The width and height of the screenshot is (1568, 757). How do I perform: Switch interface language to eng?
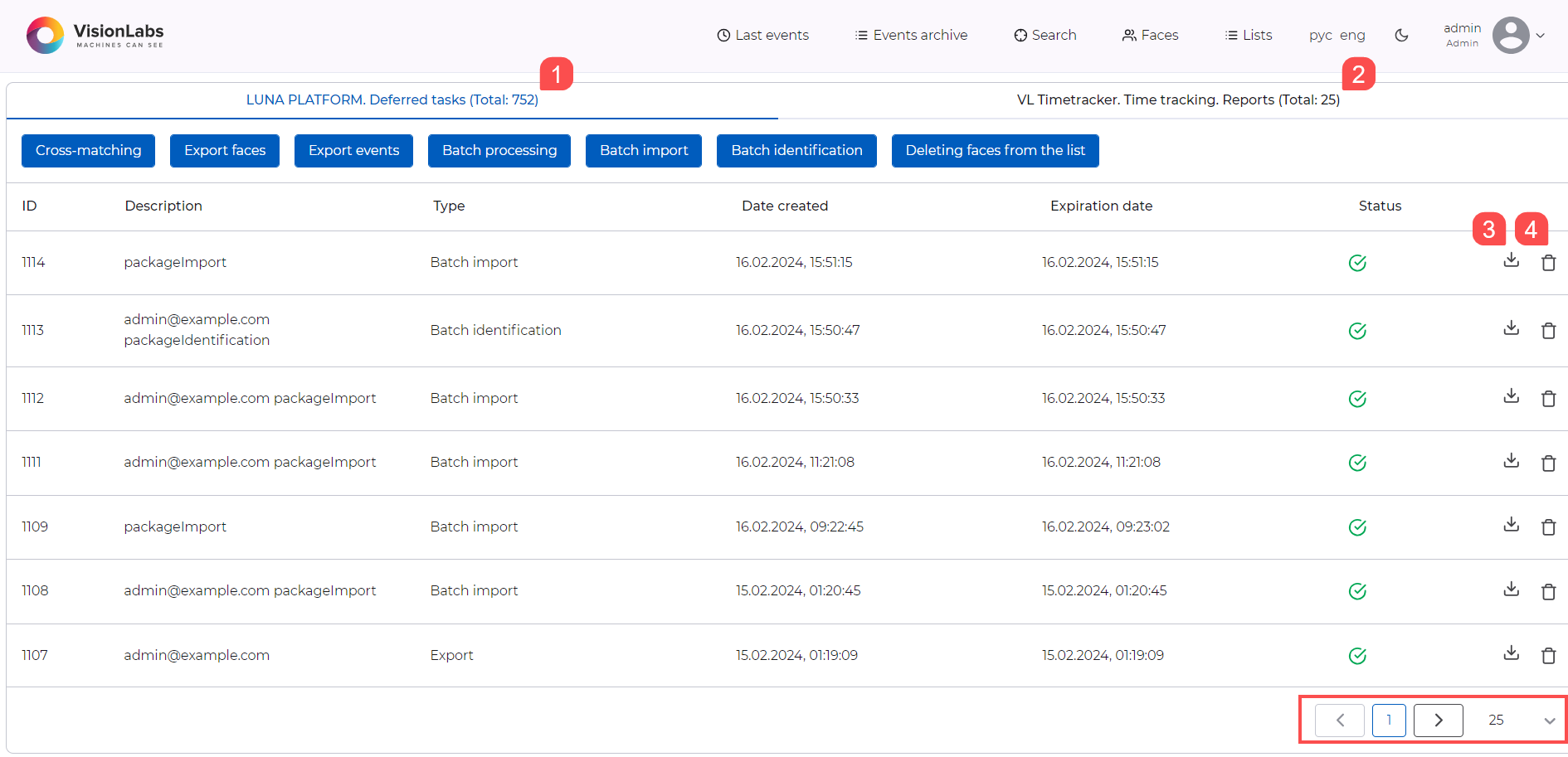(x=1352, y=35)
